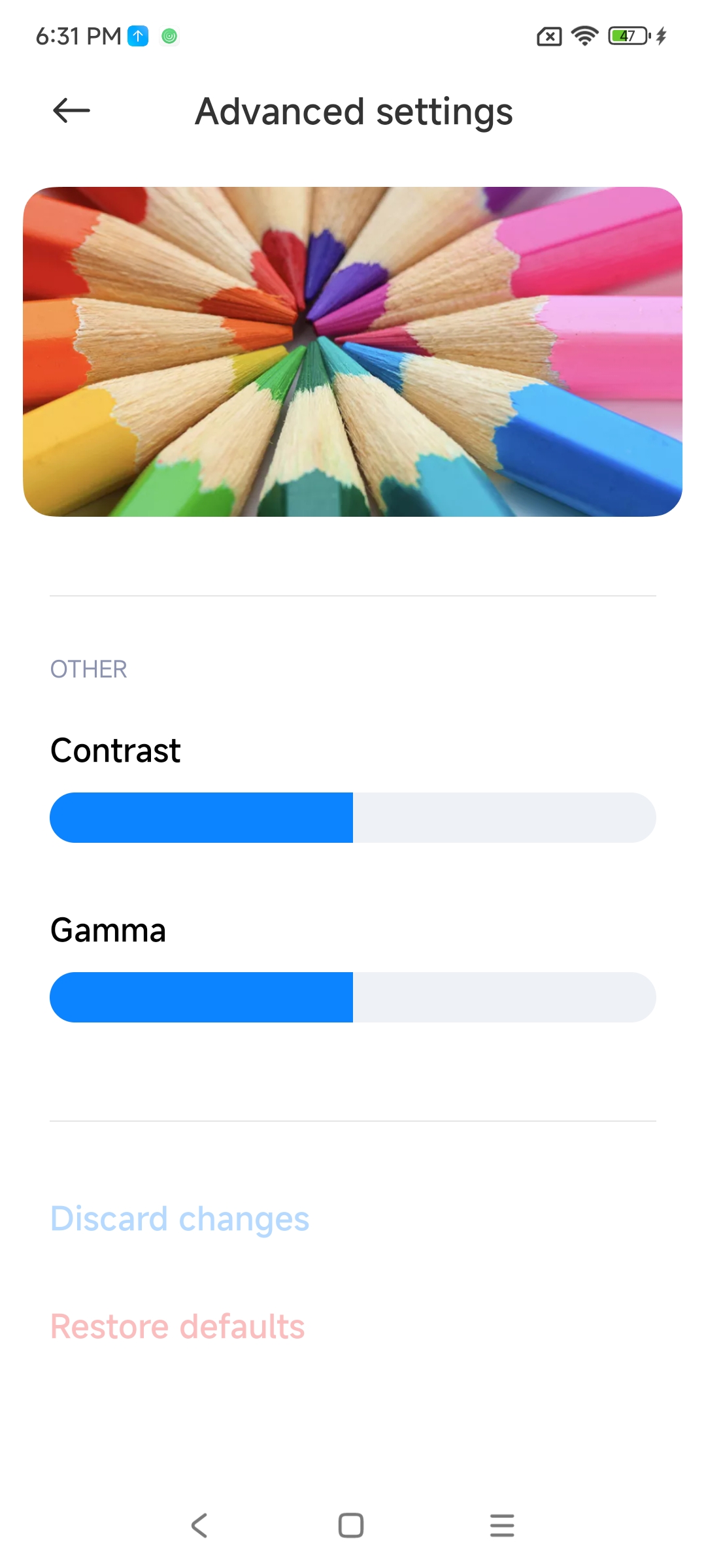The height and width of the screenshot is (1568, 706).
Task: Tap the battery level indicator
Action: [x=629, y=35]
